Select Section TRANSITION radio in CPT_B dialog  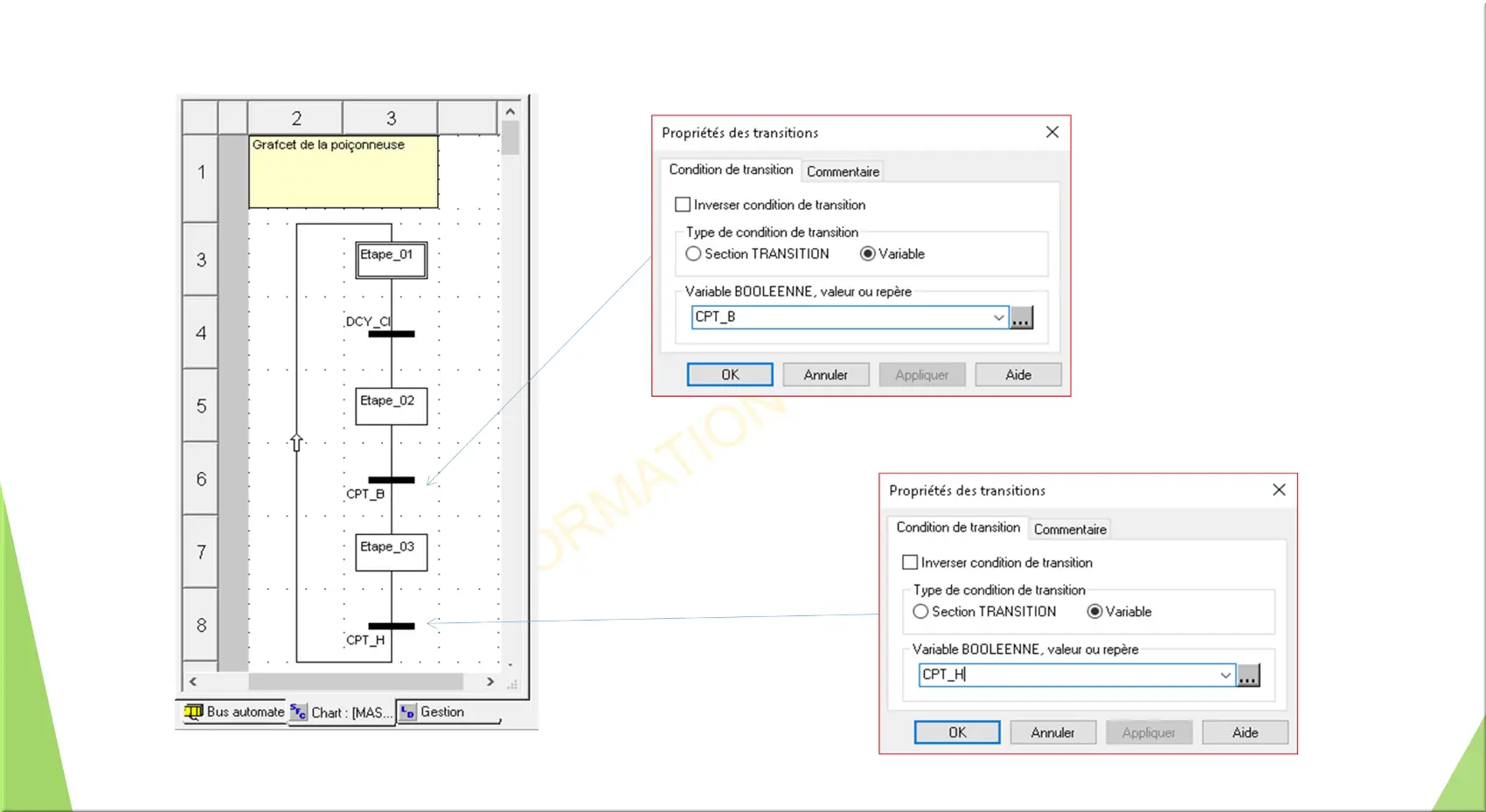coord(693,253)
